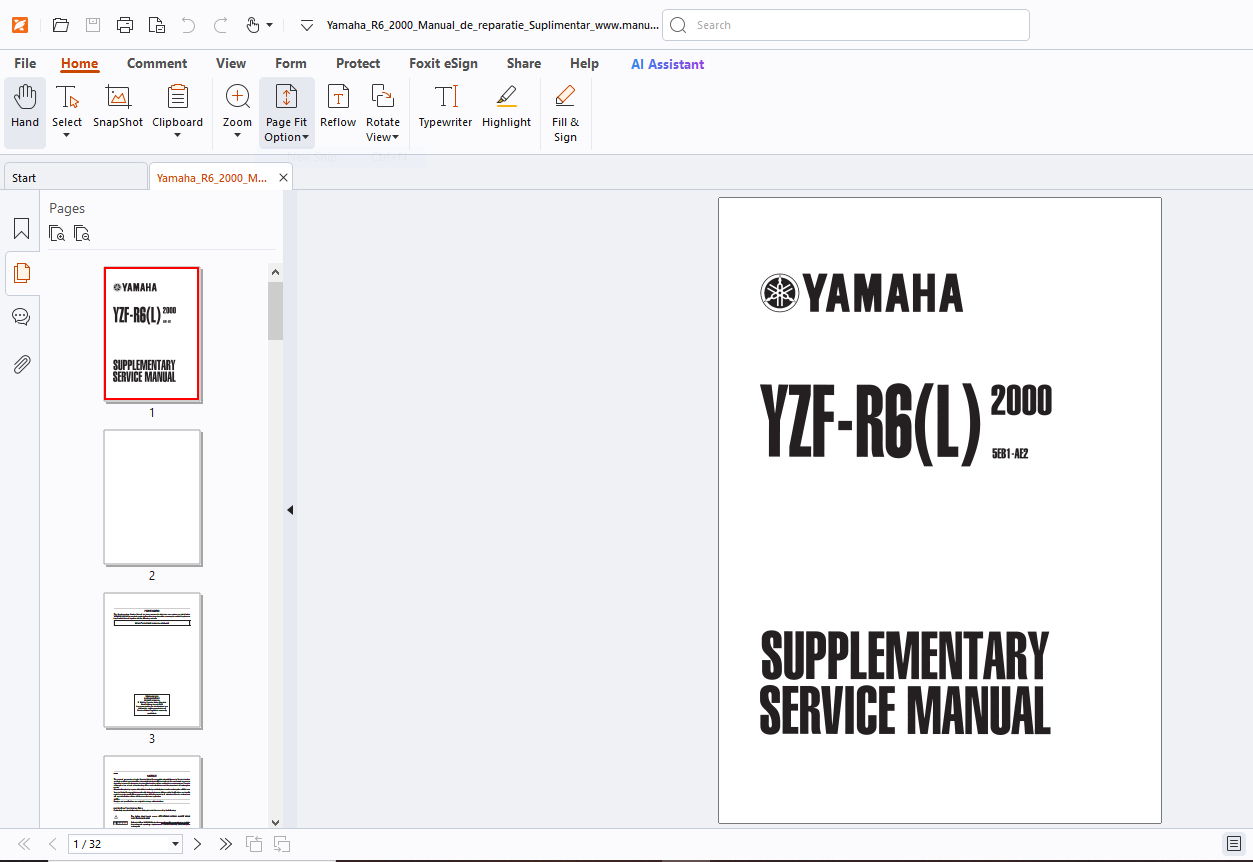The height and width of the screenshot is (862, 1253).
Task: Go to the previous page
Action: pos(52,844)
